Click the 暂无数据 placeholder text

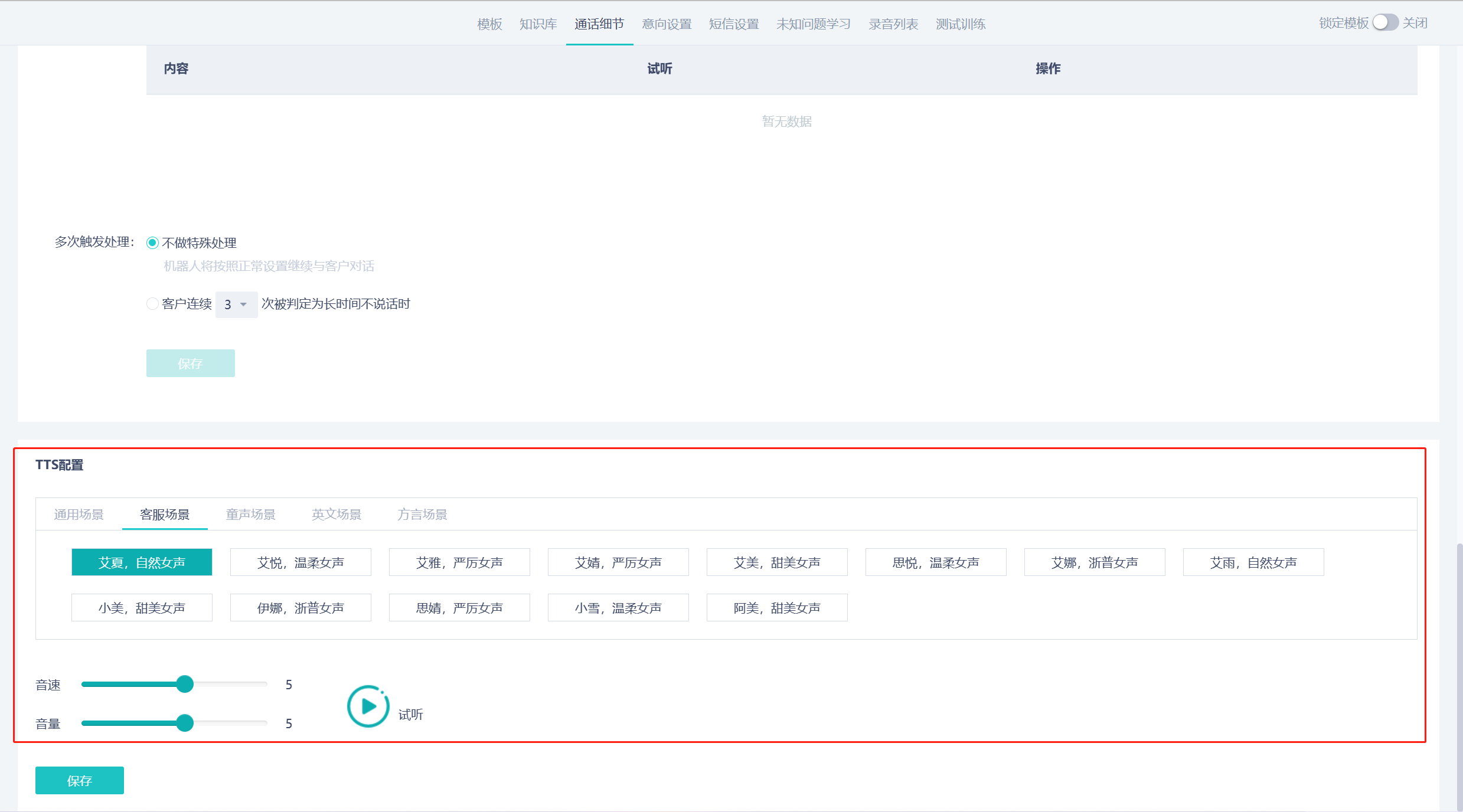click(786, 122)
